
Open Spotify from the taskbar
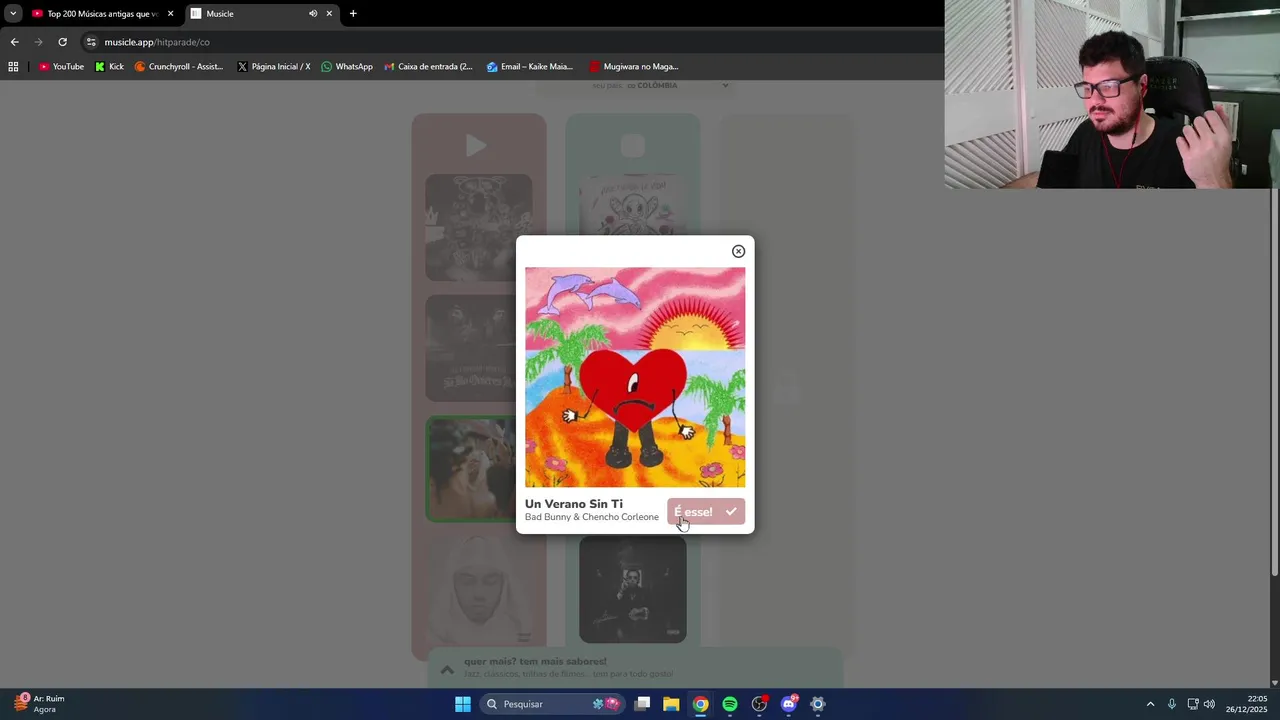pyautogui.click(x=730, y=704)
